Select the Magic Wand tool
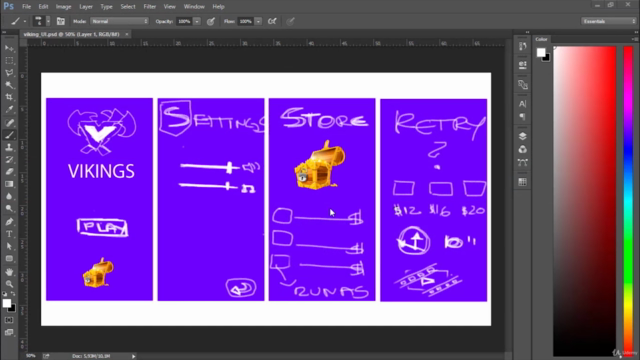Image resolution: width=640 pixels, height=360 pixels. (9, 85)
